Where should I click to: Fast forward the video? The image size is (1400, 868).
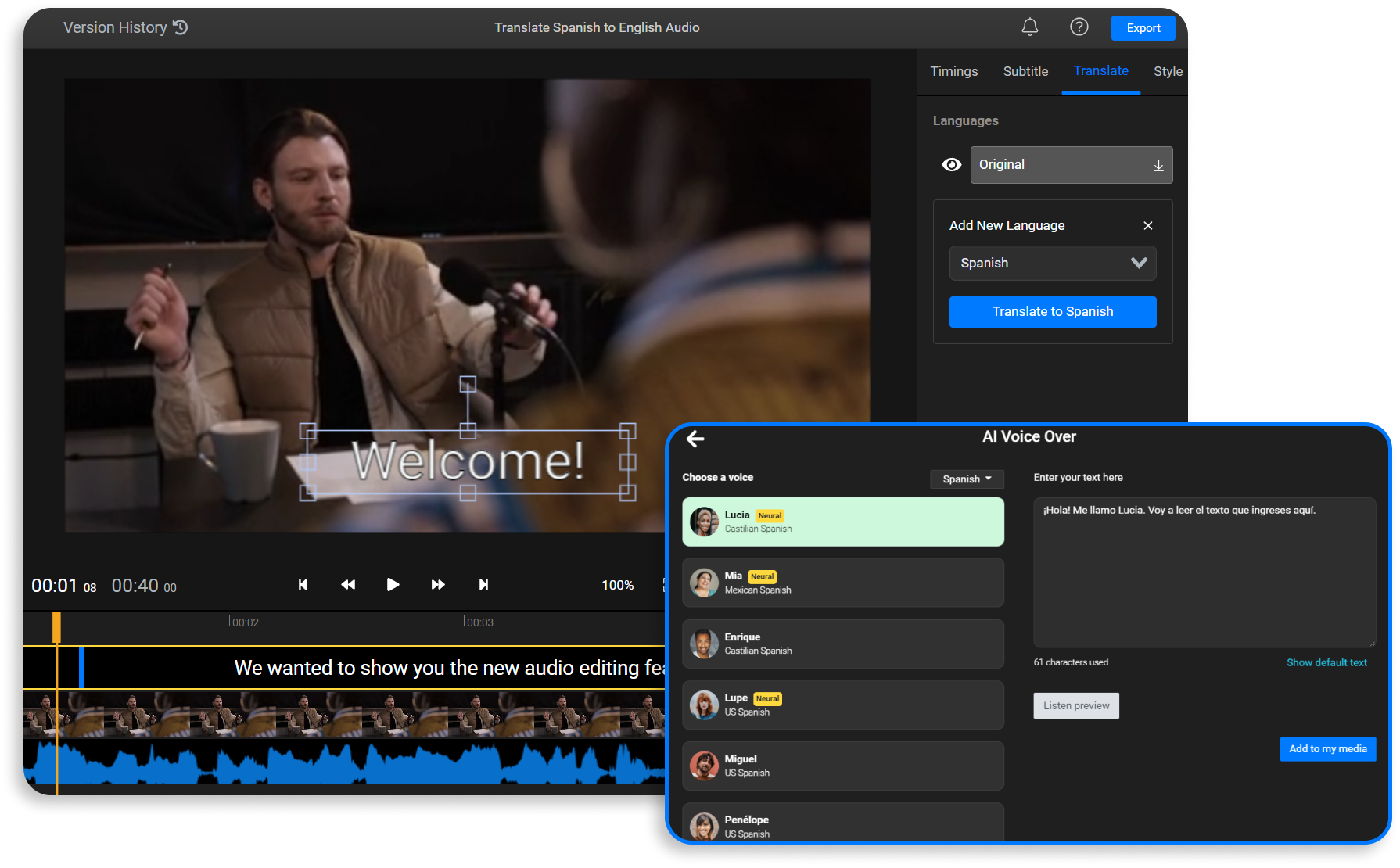click(438, 585)
